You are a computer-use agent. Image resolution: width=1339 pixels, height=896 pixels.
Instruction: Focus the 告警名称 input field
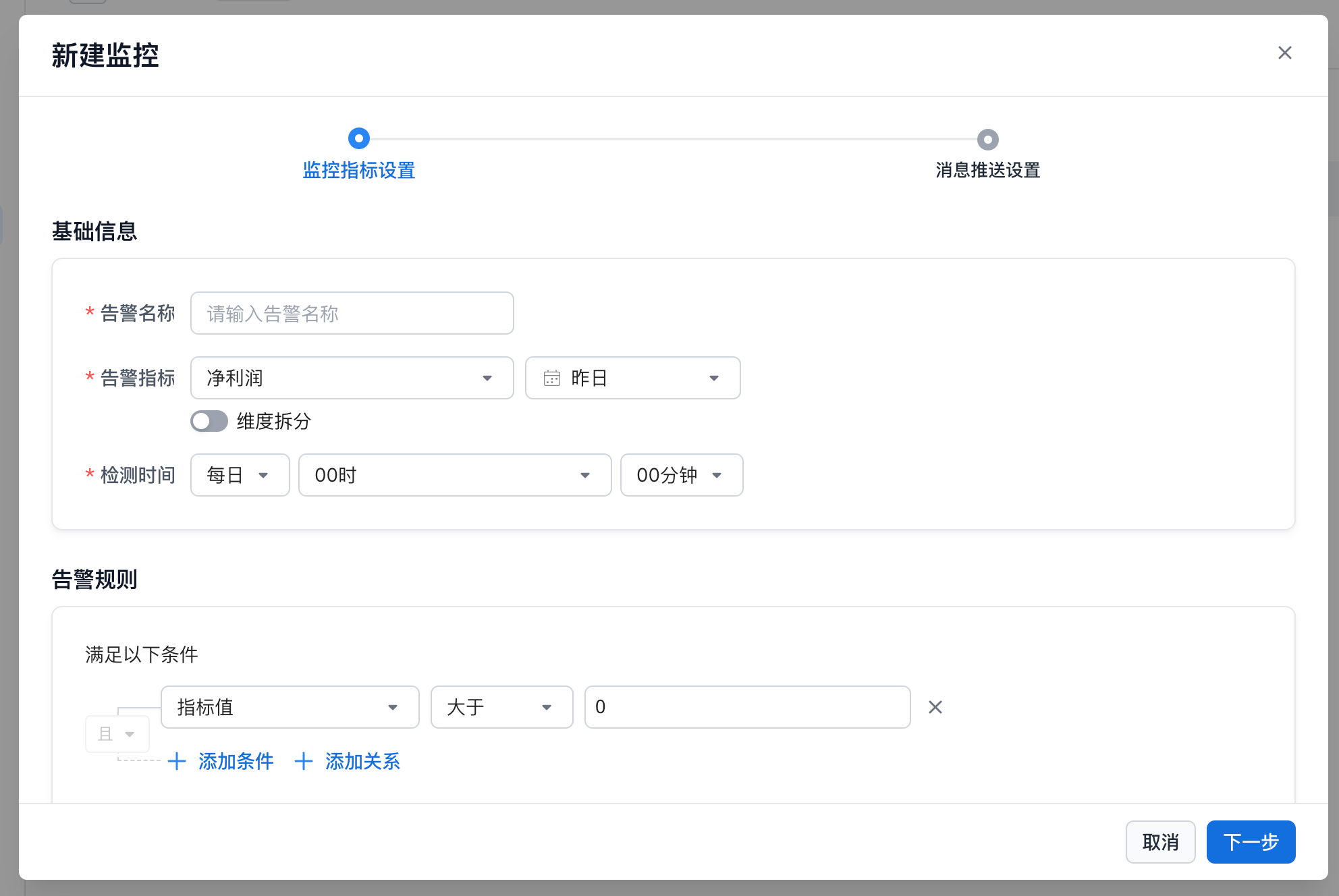coord(352,313)
